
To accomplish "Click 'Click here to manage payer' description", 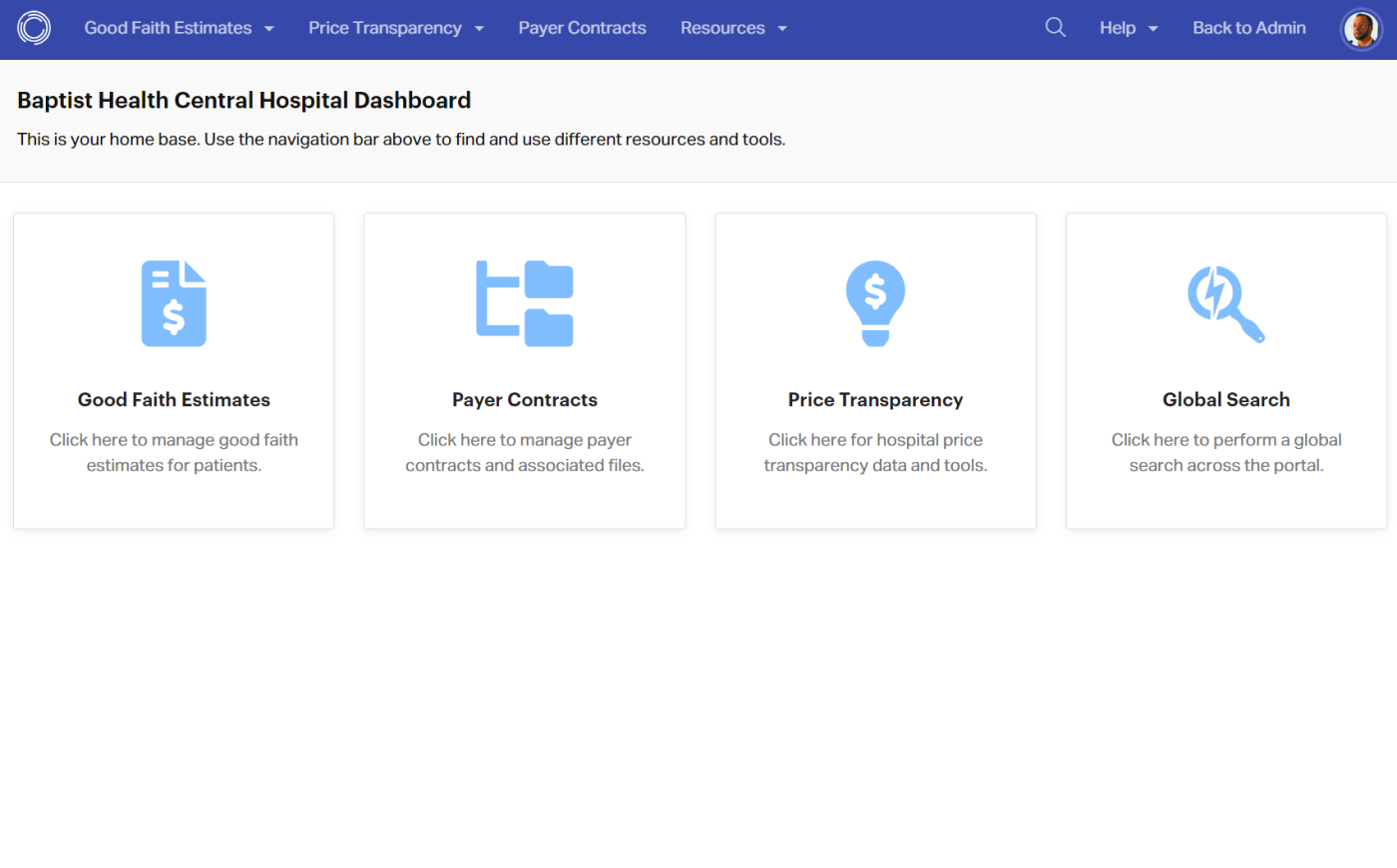I will pyautogui.click(x=525, y=452).
